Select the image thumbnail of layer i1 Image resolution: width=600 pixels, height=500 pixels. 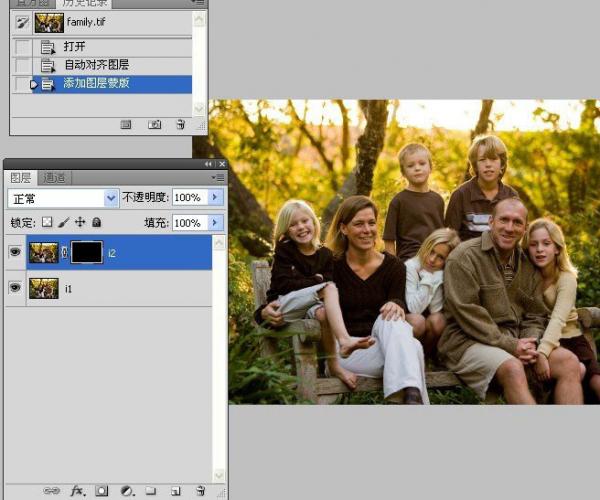tap(44, 288)
